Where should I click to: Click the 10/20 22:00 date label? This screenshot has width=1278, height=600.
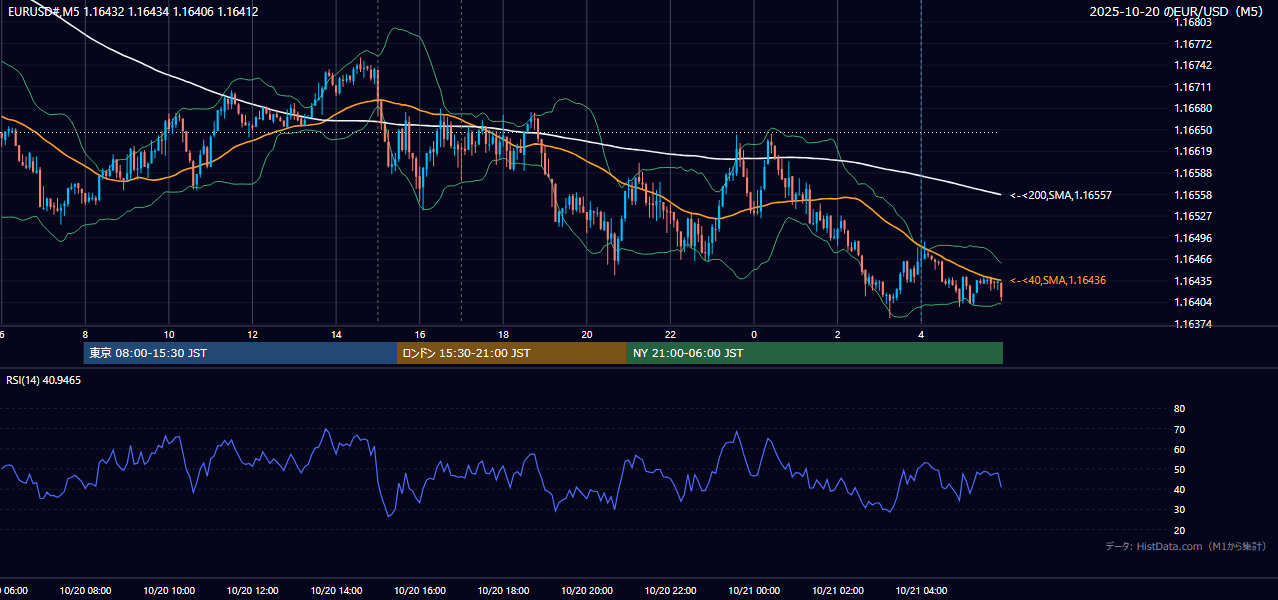coord(671,591)
